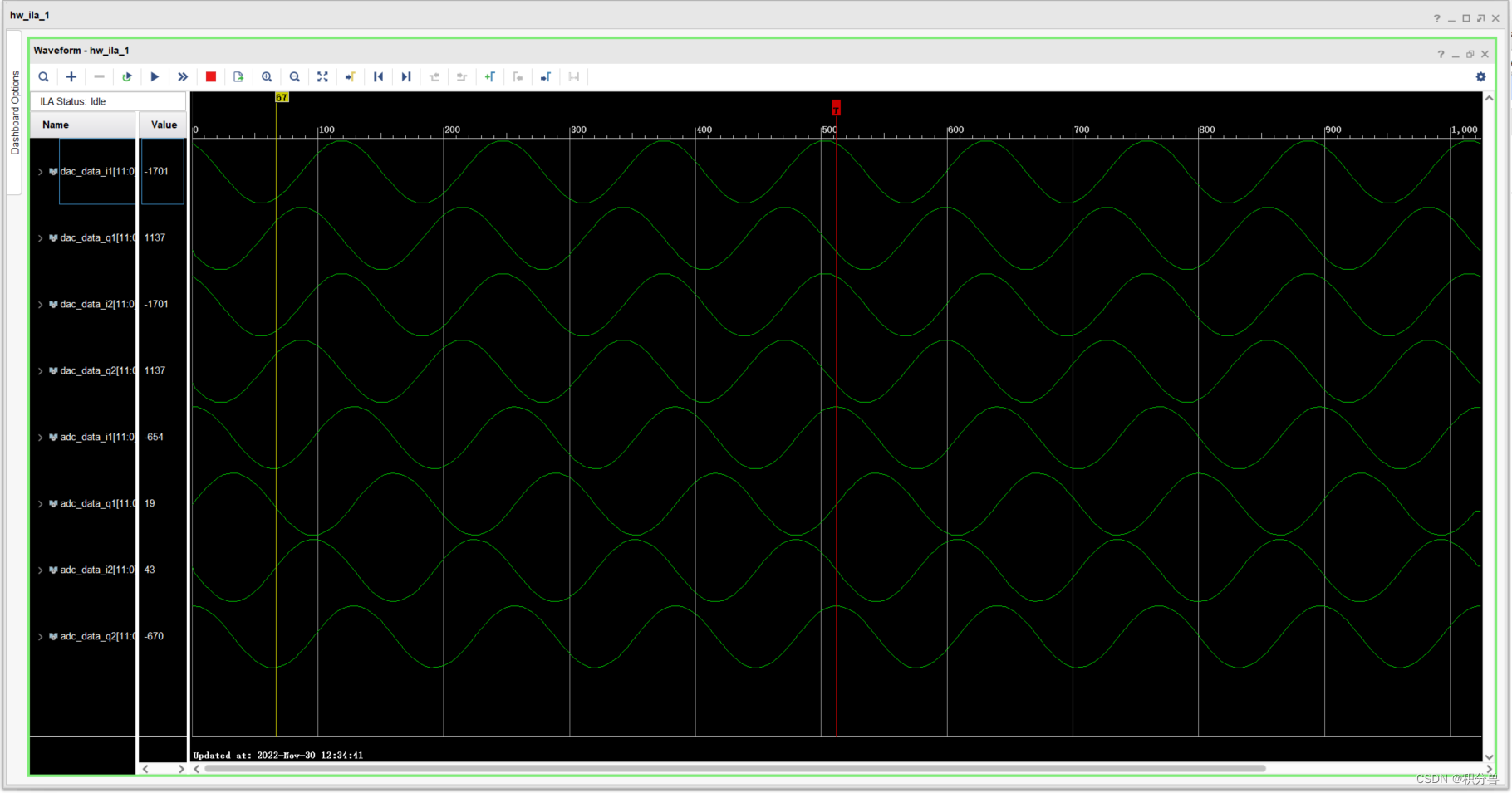Run trigger immediately with double-arrow icon

point(183,76)
